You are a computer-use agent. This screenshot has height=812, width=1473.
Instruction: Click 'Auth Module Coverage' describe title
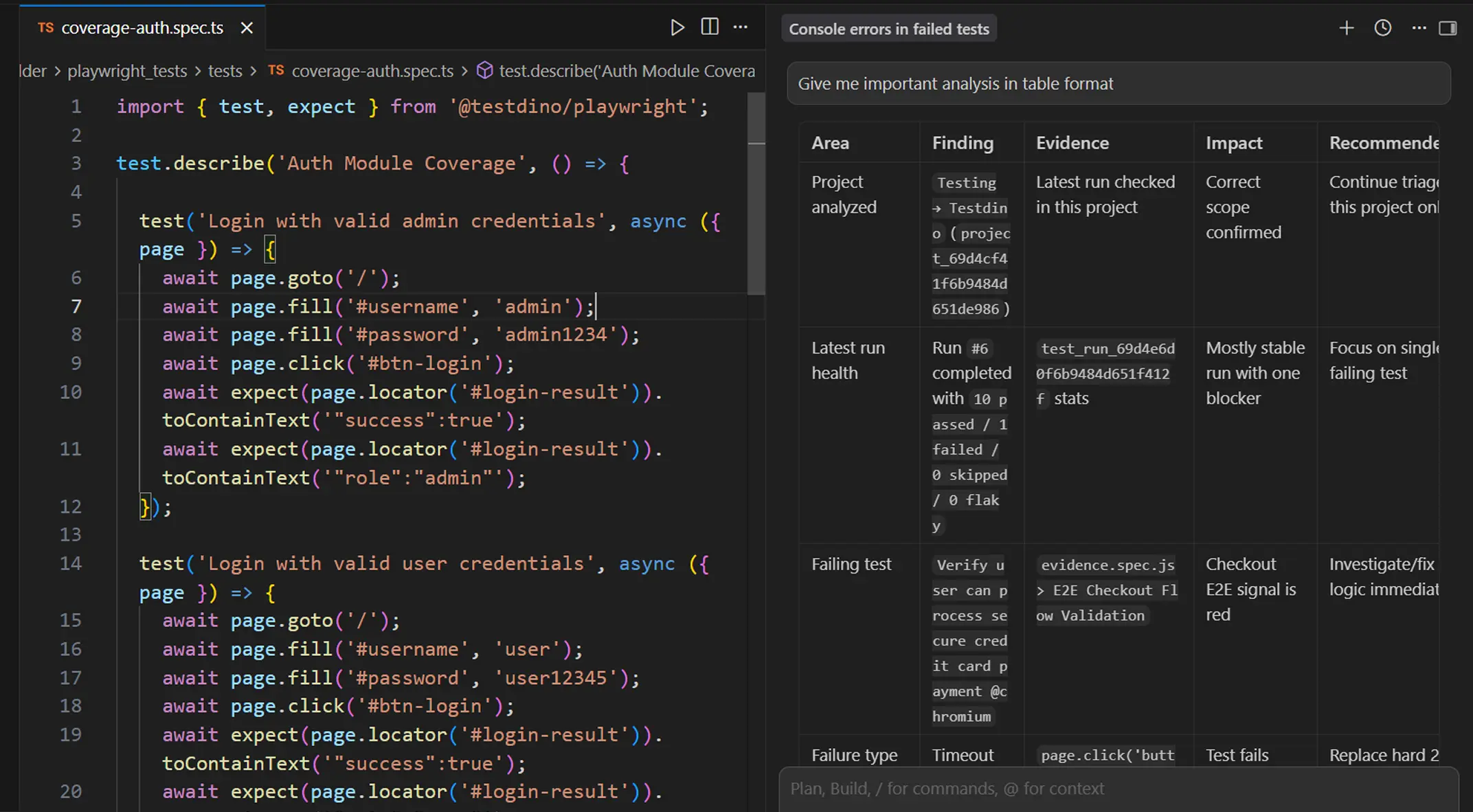coord(401,163)
